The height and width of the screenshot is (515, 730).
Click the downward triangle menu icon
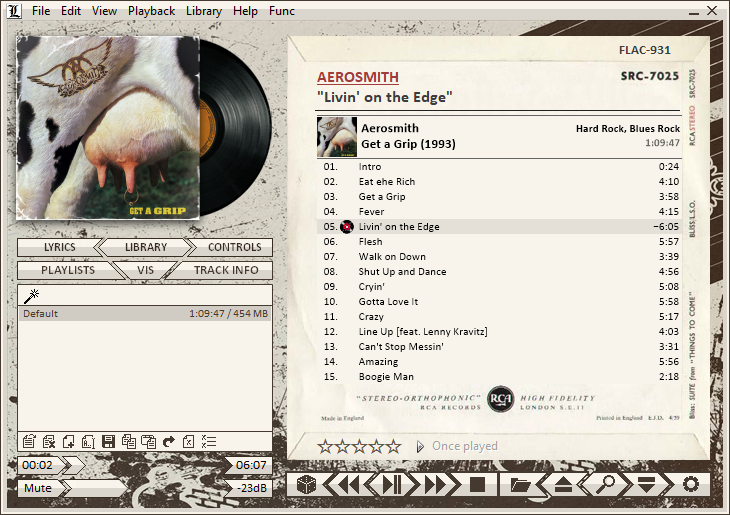pyautogui.click(x=647, y=485)
